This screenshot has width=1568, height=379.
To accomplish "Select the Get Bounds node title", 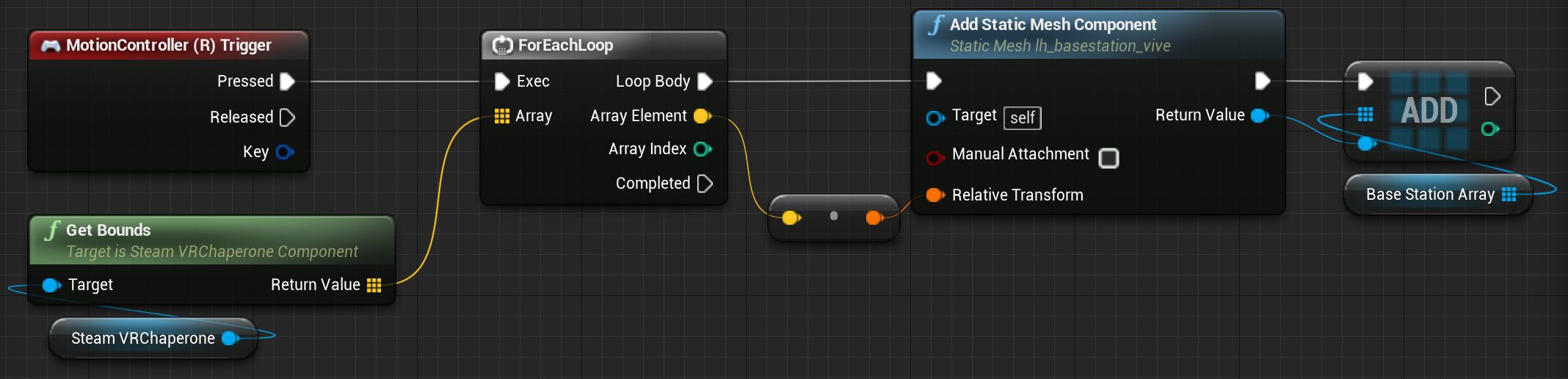I will (108, 230).
